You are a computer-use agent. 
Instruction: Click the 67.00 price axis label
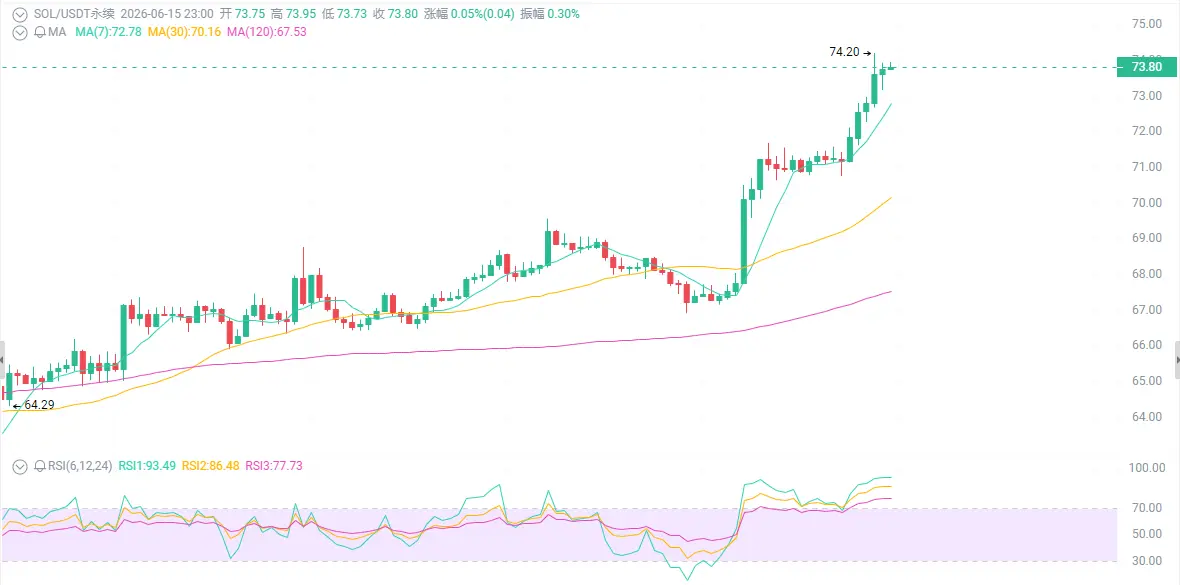1148,309
